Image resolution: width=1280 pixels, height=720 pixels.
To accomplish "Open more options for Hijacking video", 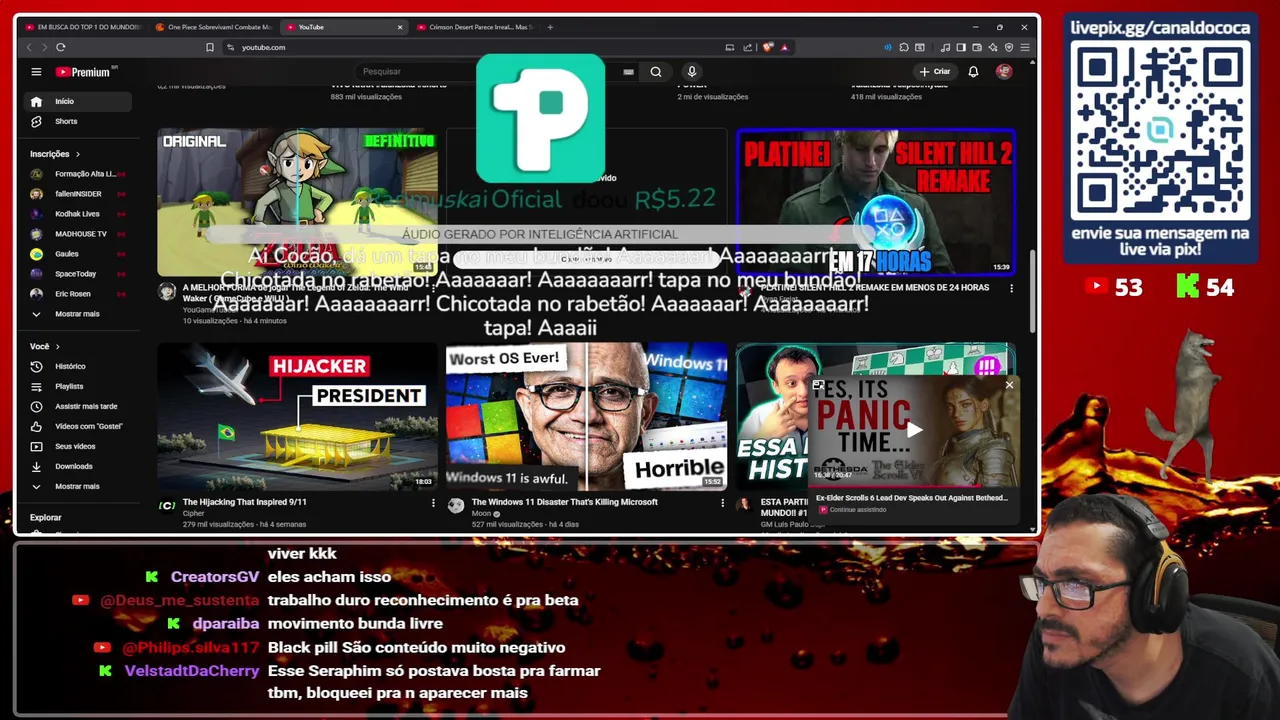I will [x=433, y=503].
